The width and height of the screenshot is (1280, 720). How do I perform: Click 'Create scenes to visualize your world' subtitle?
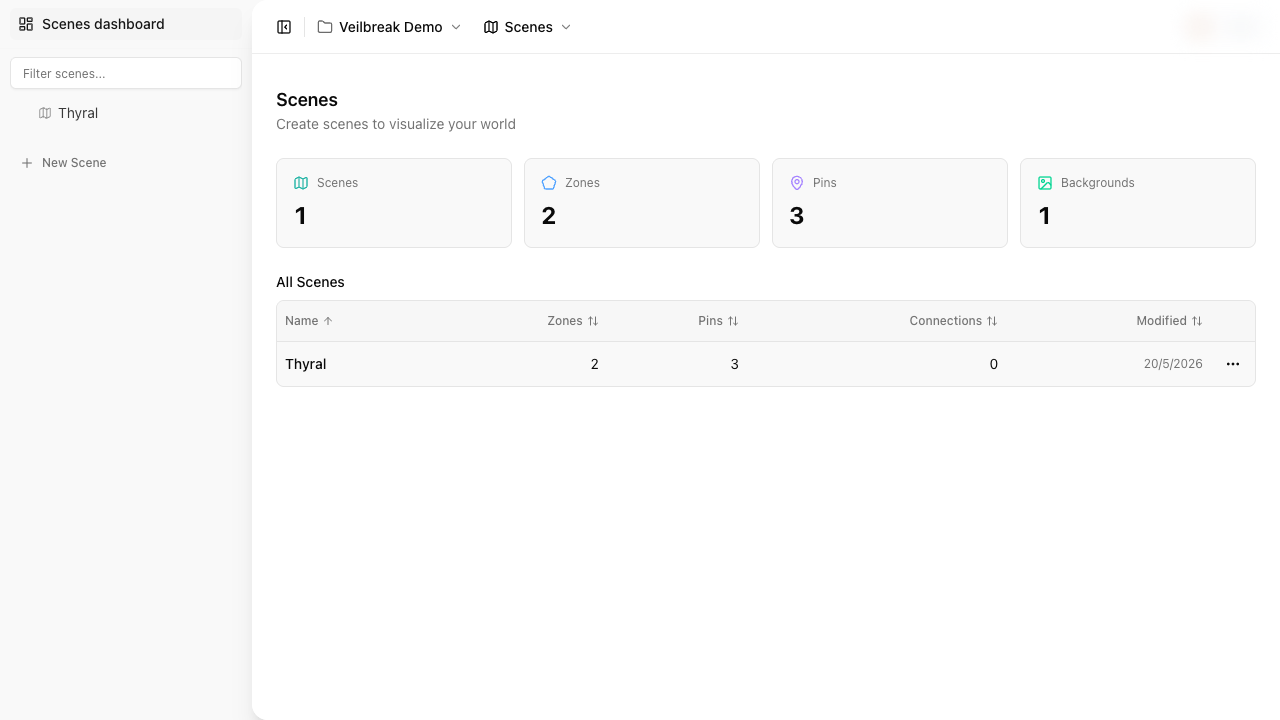click(x=396, y=124)
